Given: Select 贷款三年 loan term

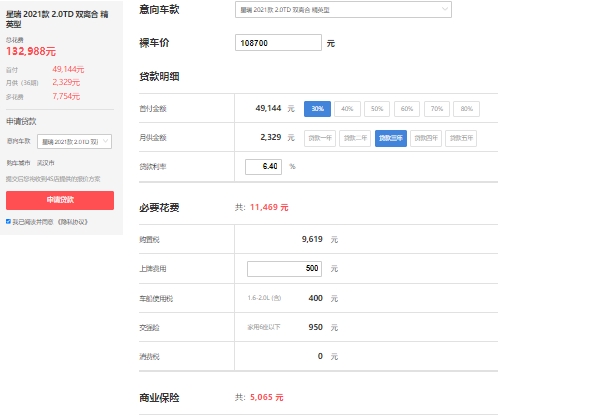Looking at the screenshot, I should pyautogui.click(x=391, y=138).
